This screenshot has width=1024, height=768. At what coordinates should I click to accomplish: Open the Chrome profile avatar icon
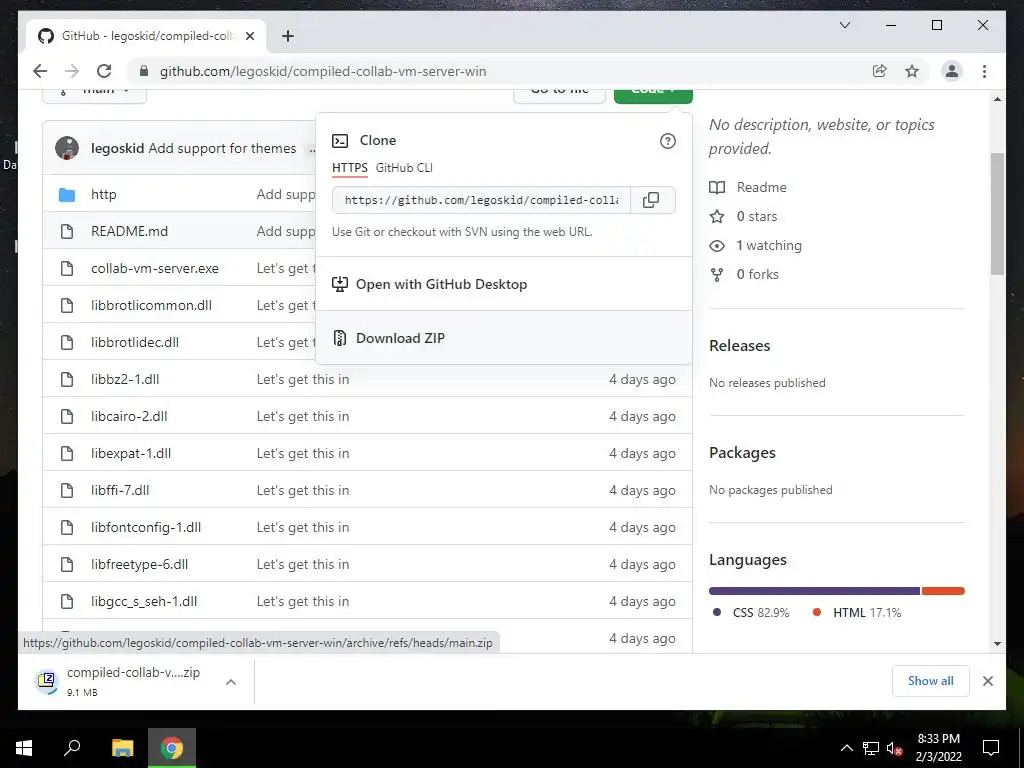(x=952, y=71)
